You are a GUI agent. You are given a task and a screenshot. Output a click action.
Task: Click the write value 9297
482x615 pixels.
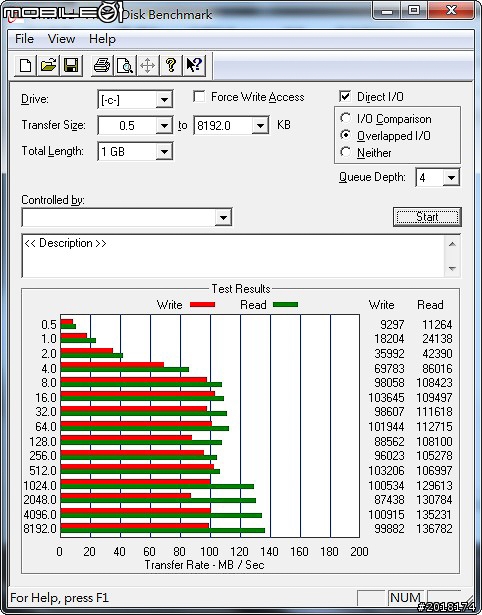click(392, 325)
